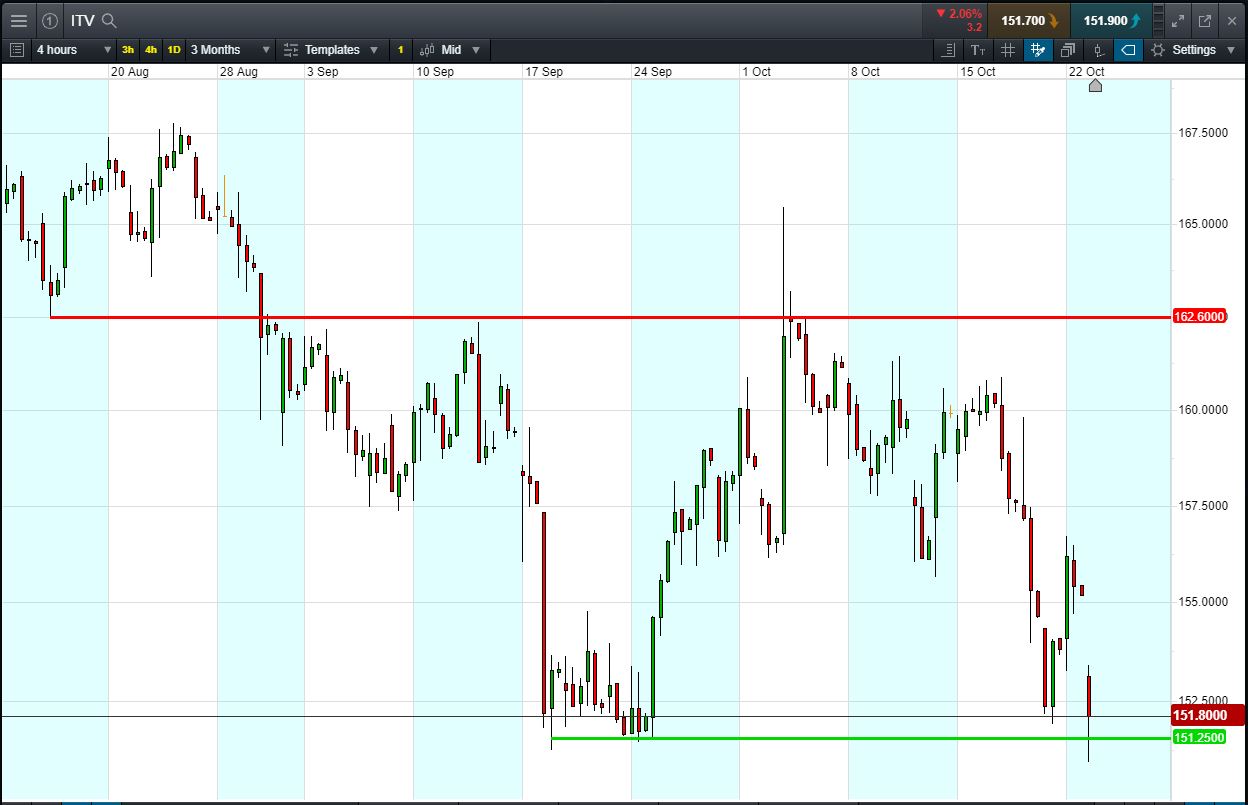Open the text annotation tool

pos(978,49)
